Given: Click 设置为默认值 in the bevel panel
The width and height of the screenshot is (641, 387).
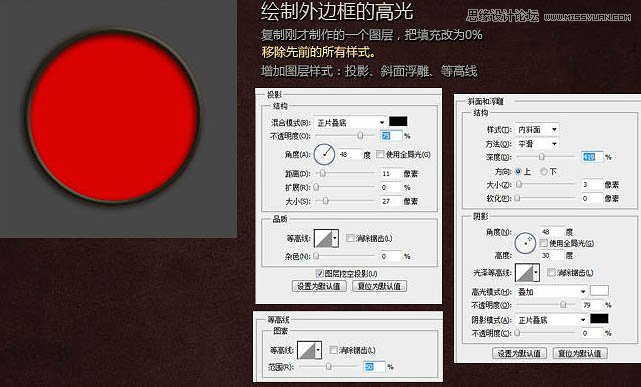Looking at the screenshot, I should pyautogui.click(x=519, y=353).
